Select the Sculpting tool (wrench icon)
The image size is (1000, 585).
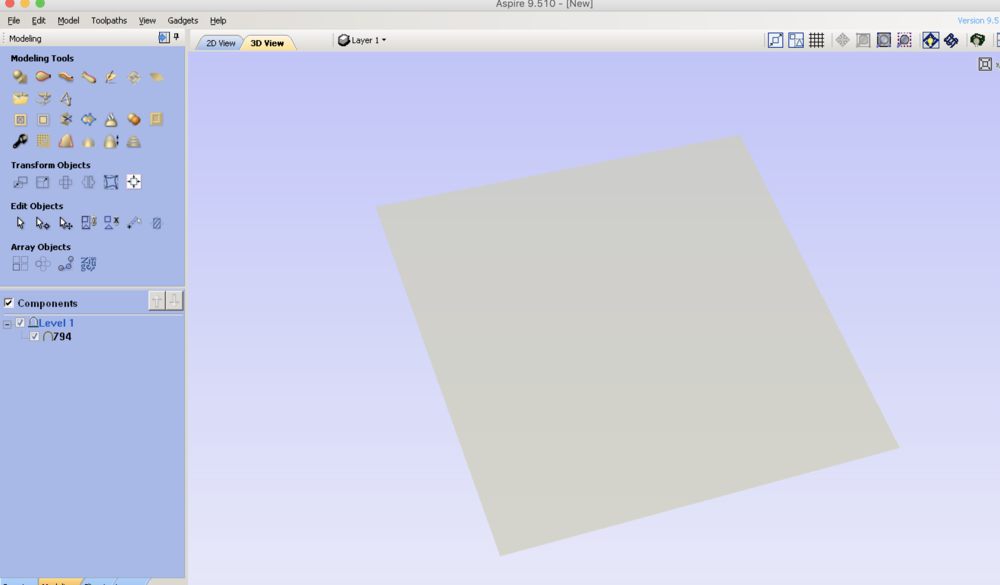click(20, 141)
